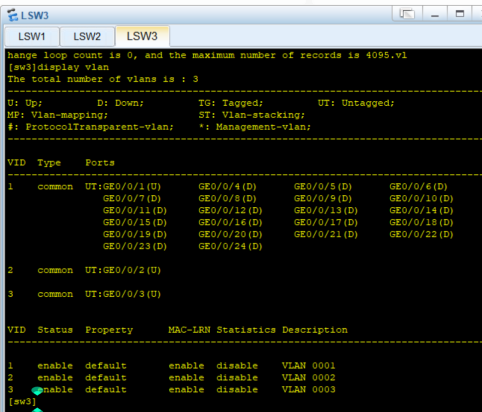482x412 pixels.
Task: Click port GE0/0/21(D)
Action: click(326, 235)
